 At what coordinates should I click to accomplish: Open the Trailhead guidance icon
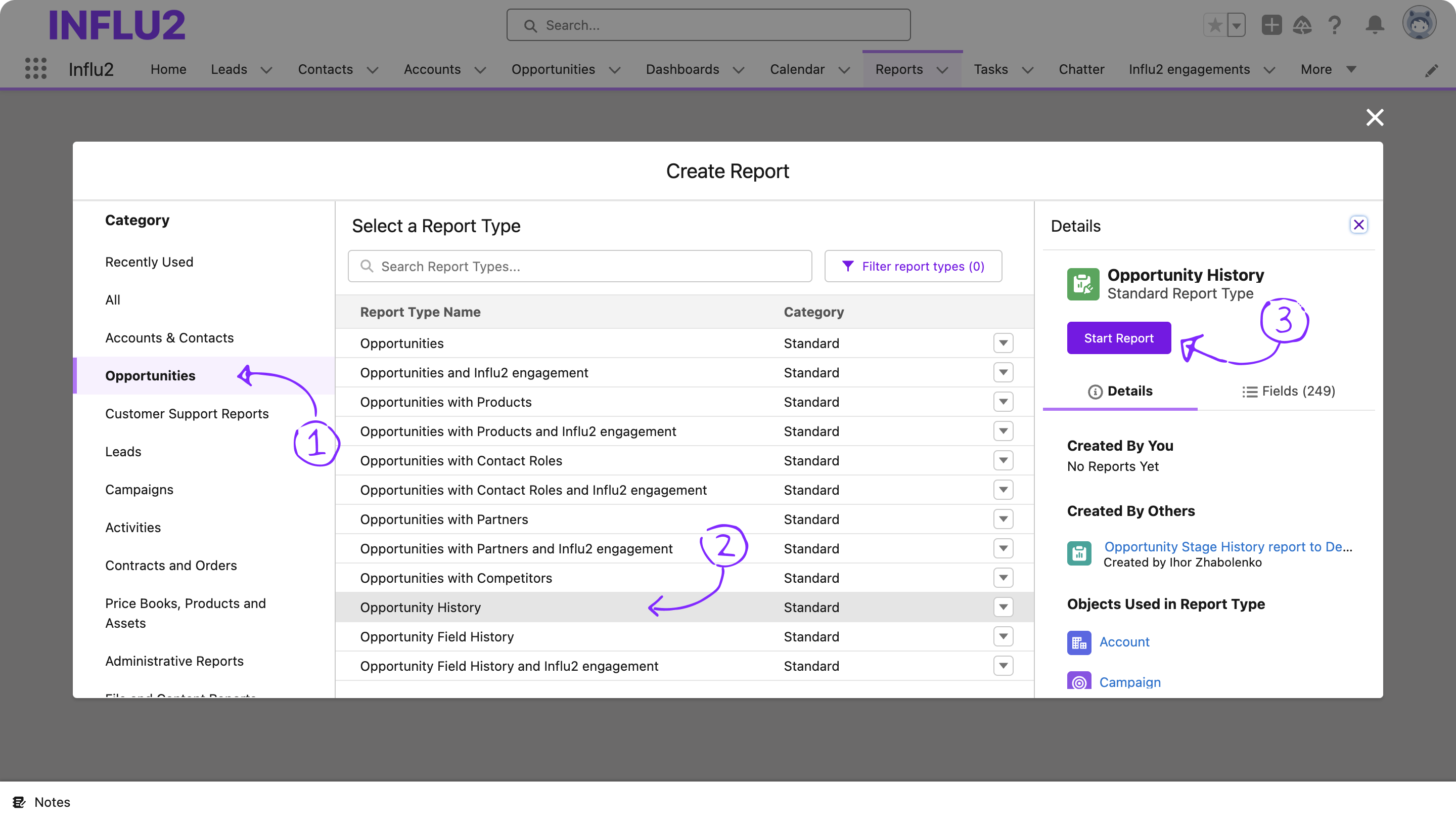(1302, 25)
